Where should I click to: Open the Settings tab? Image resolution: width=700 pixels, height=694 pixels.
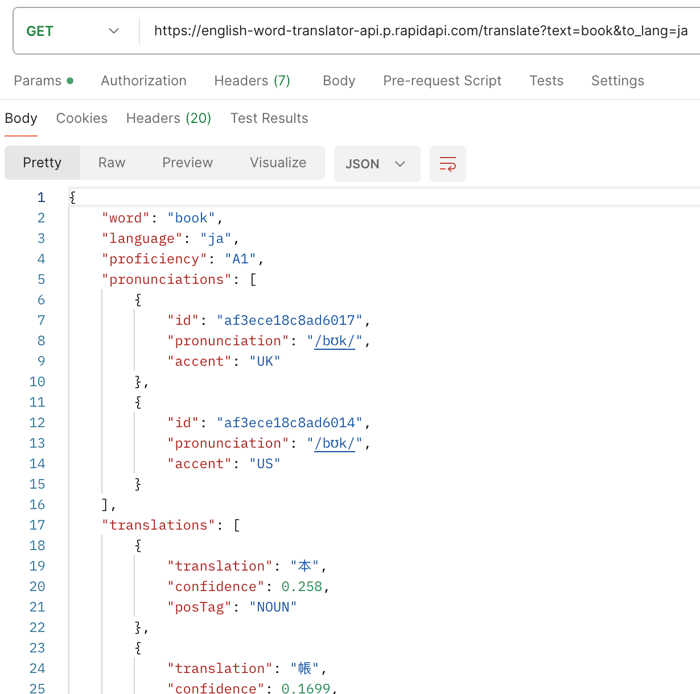click(617, 81)
